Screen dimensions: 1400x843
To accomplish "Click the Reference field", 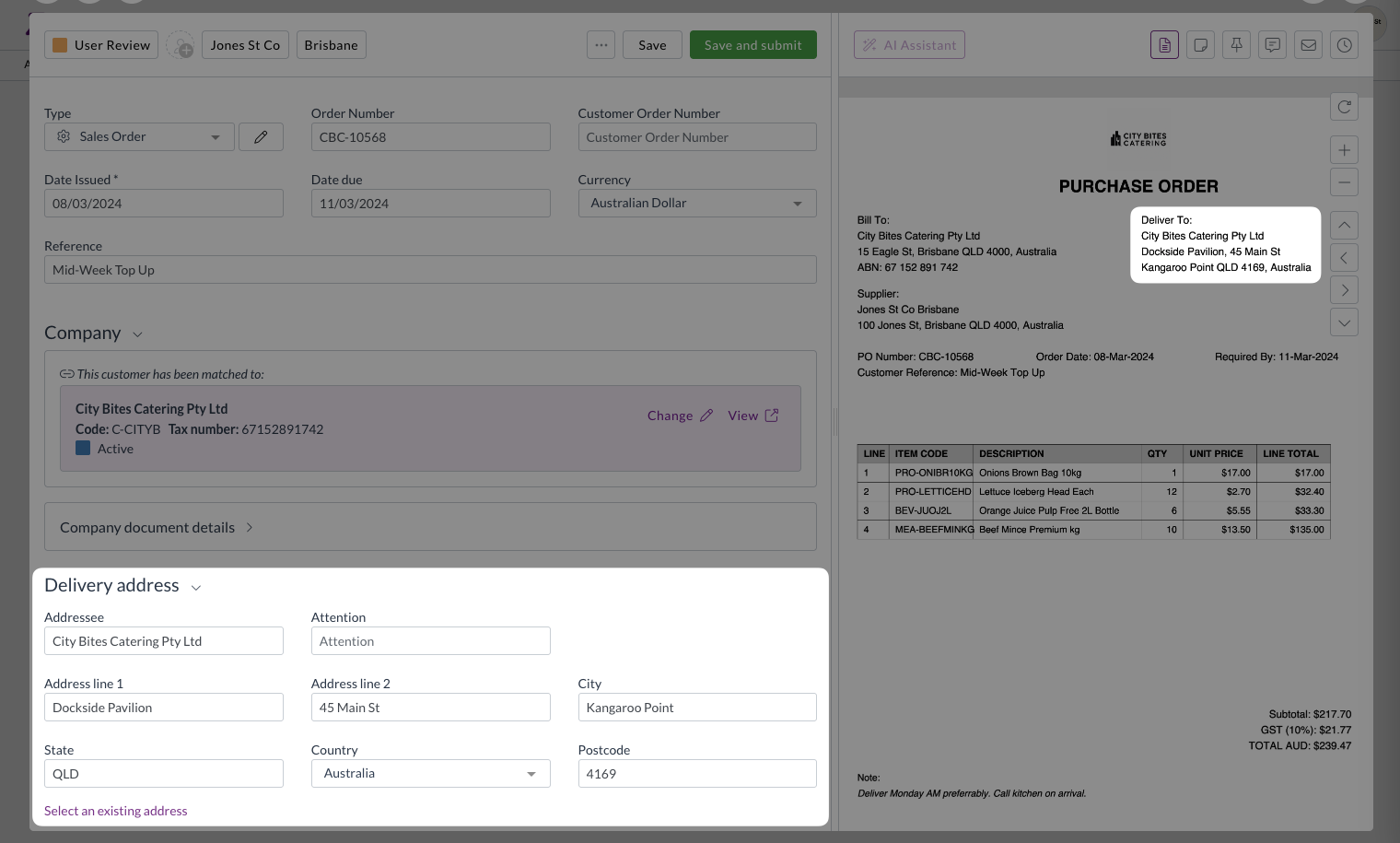I will tap(430, 269).
